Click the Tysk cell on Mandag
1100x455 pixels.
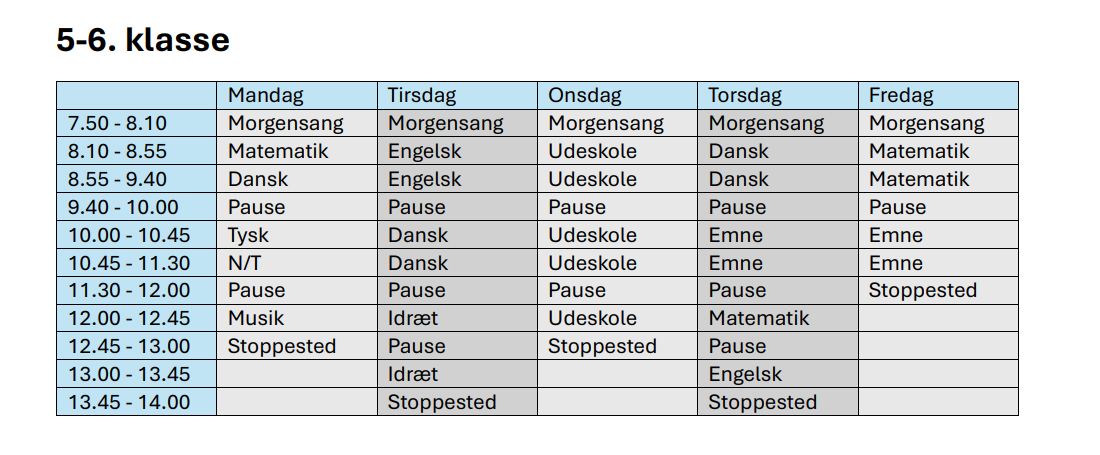pyautogui.click(x=296, y=236)
